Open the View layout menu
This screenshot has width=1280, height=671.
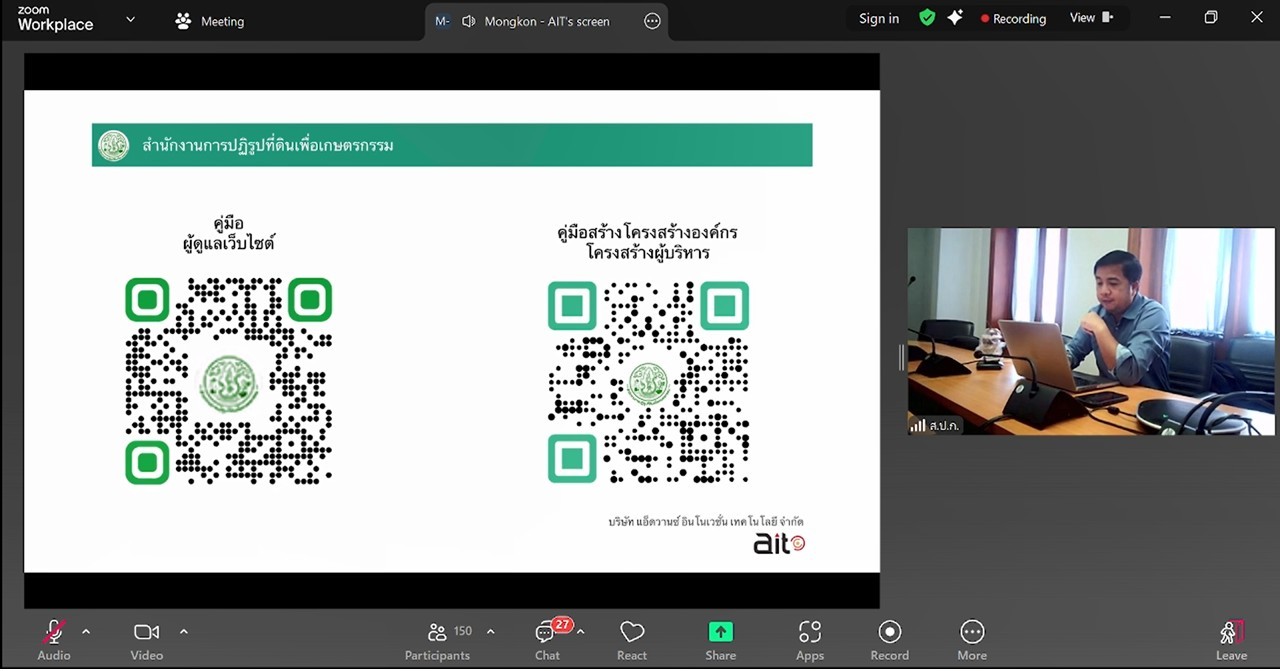point(1090,18)
